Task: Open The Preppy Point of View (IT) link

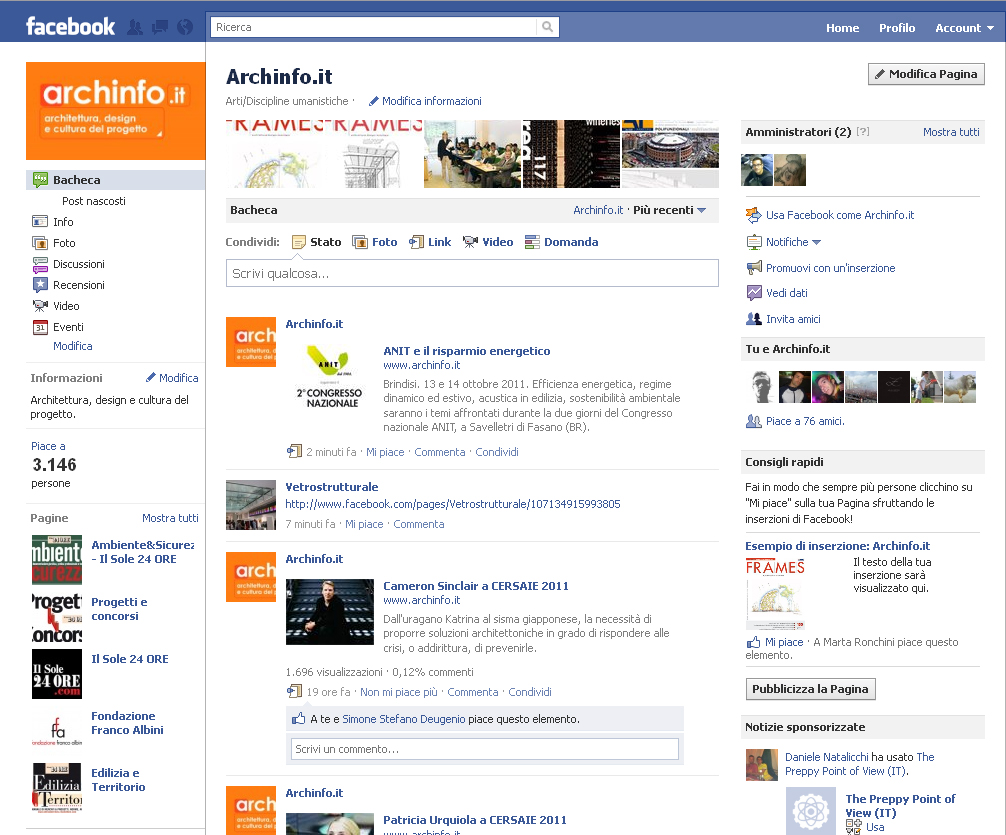Action: tap(900, 805)
